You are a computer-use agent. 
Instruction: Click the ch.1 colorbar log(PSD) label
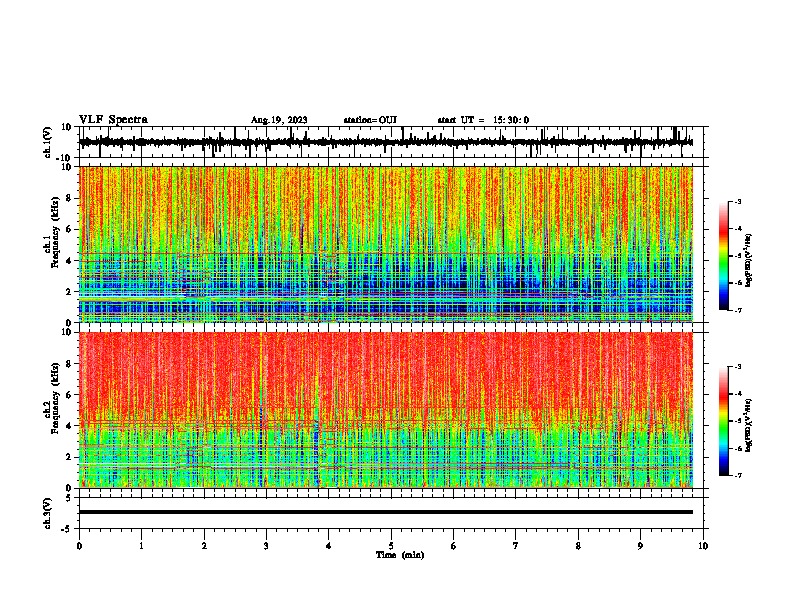(x=748, y=261)
